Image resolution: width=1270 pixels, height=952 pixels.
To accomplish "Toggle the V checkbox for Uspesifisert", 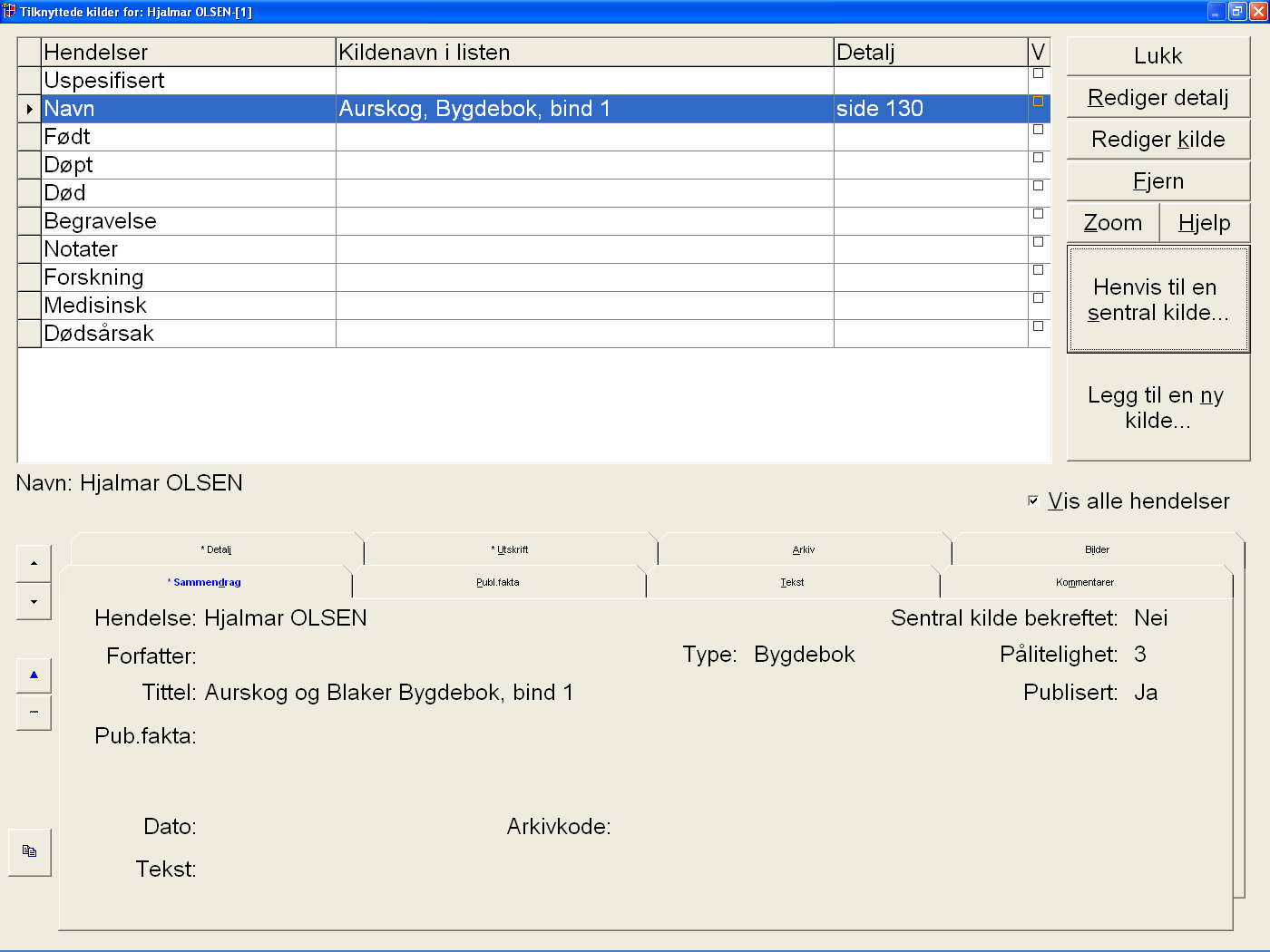I will coord(1039,73).
